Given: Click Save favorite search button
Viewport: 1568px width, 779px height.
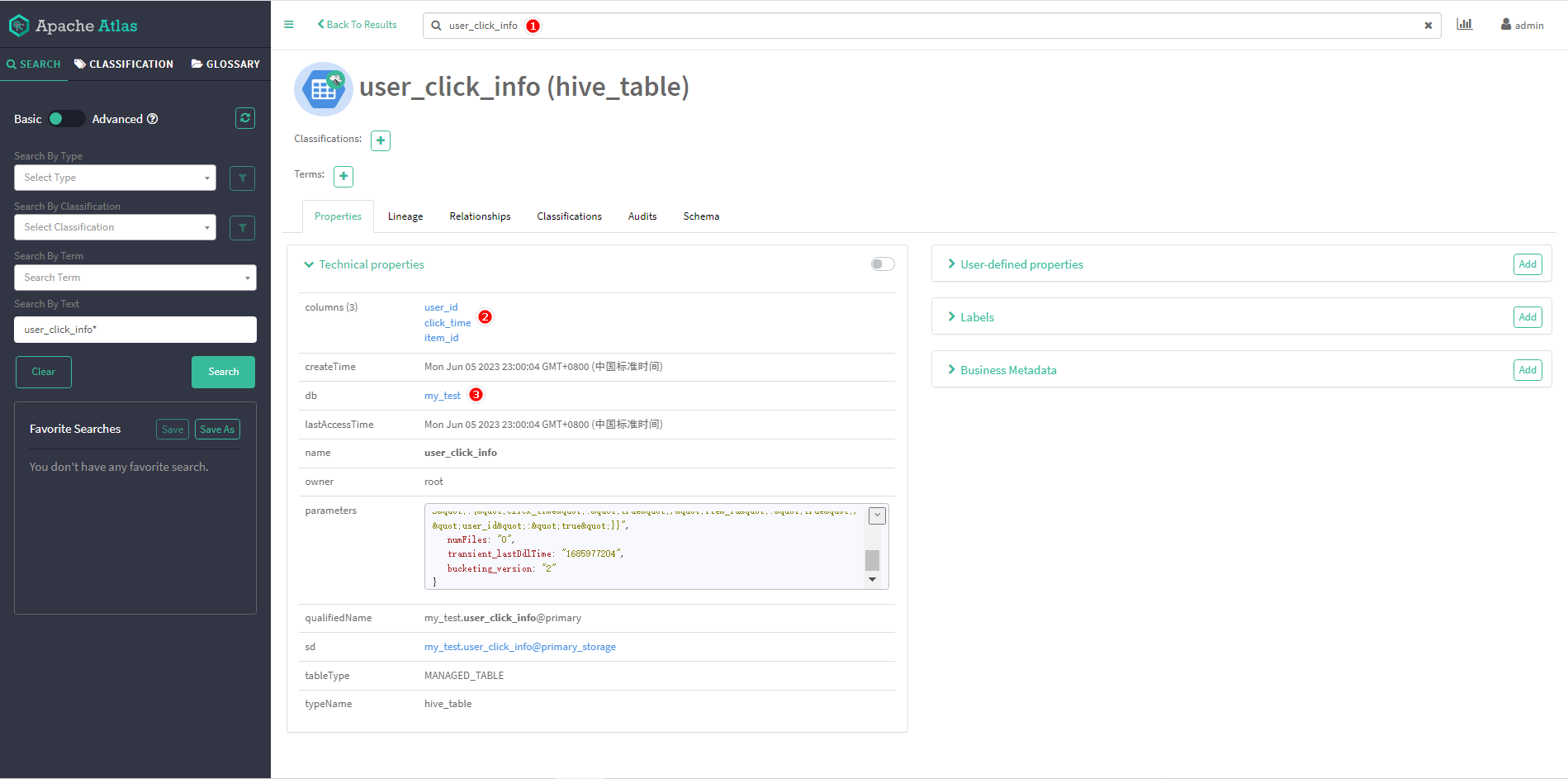Looking at the screenshot, I should pyautogui.click(x=173, y=430).
